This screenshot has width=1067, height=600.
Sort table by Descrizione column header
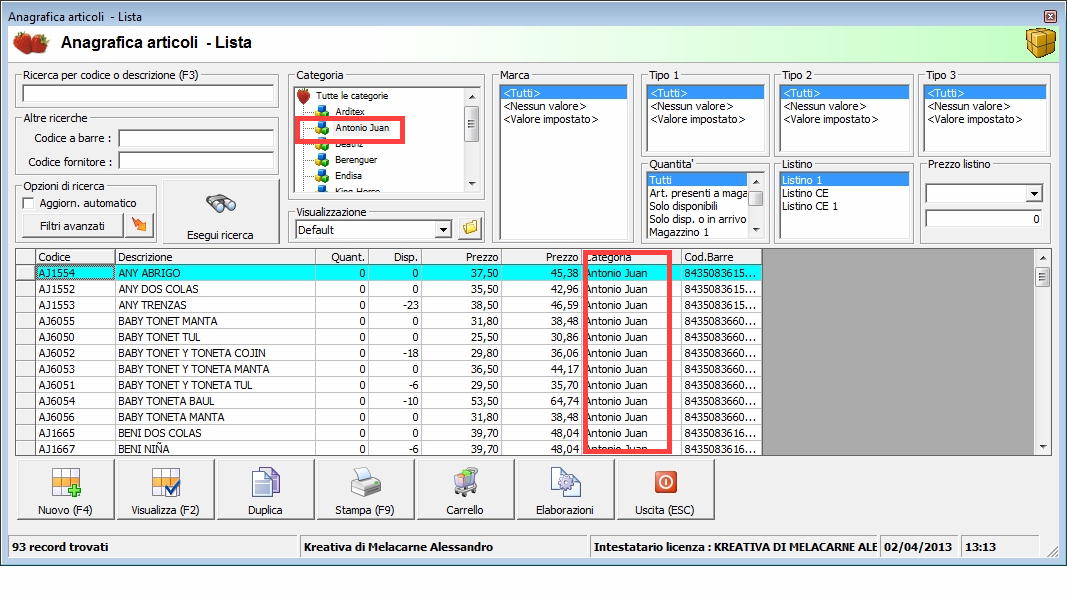[x=215, y=257]
